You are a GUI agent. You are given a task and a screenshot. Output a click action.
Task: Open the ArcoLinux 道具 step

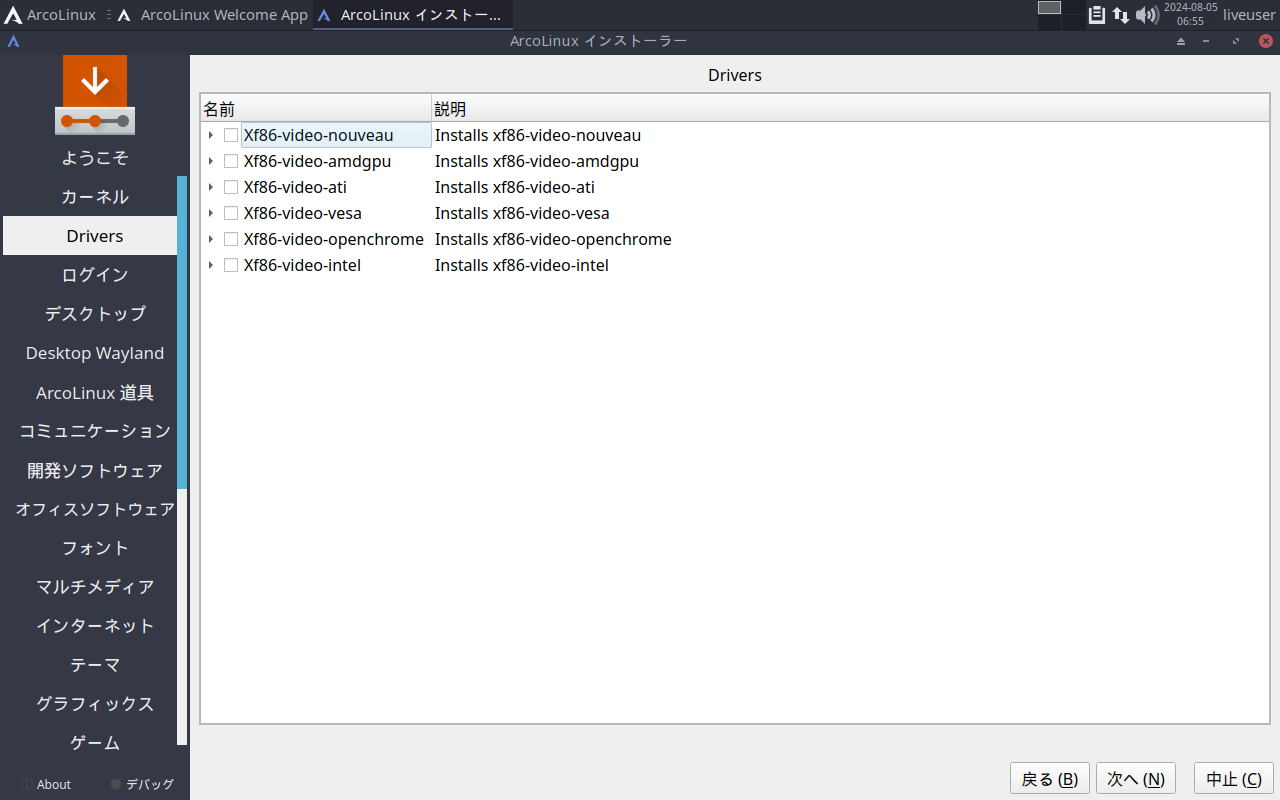coord(95,393)
